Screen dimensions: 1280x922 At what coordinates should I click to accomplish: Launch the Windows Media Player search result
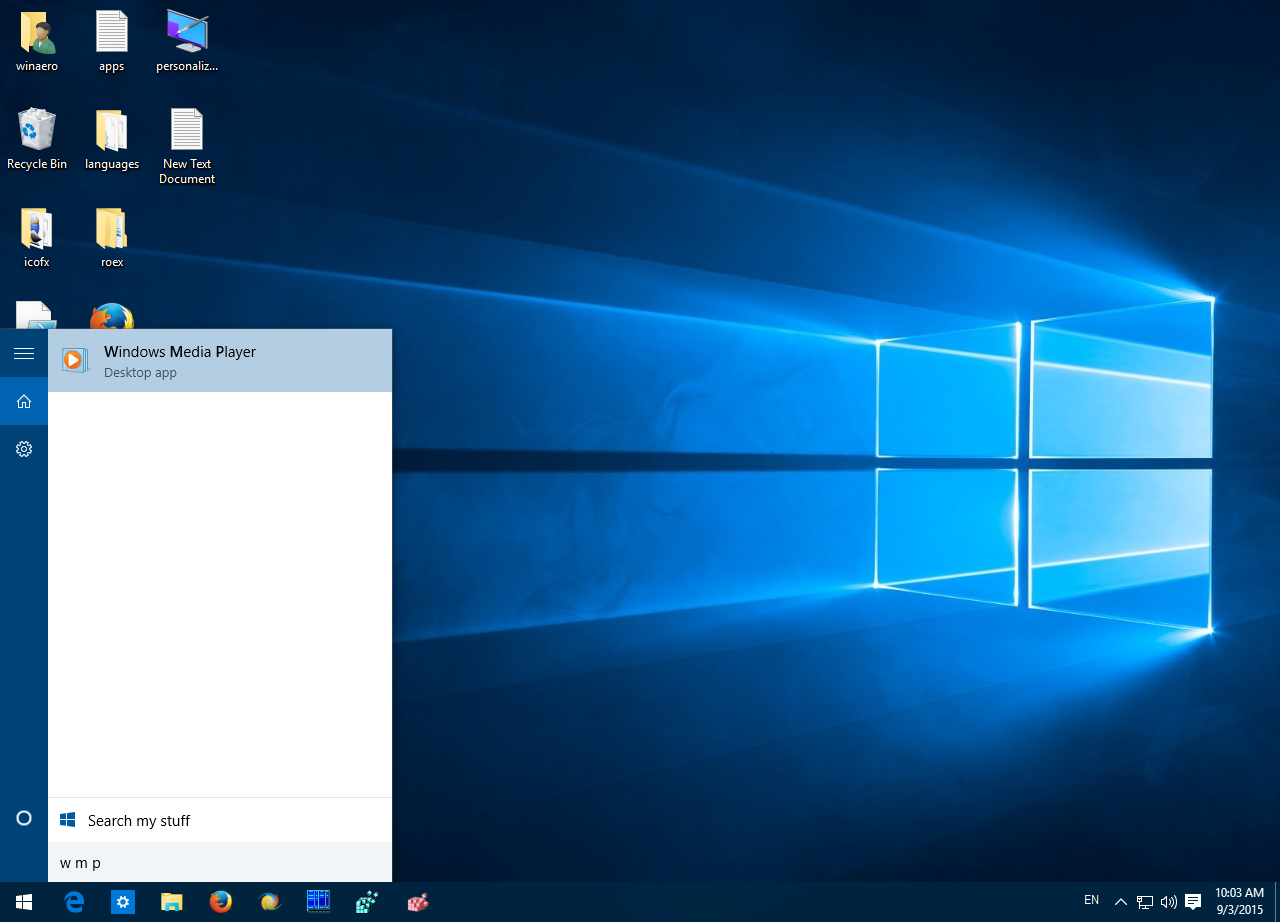tap(180, 360)
